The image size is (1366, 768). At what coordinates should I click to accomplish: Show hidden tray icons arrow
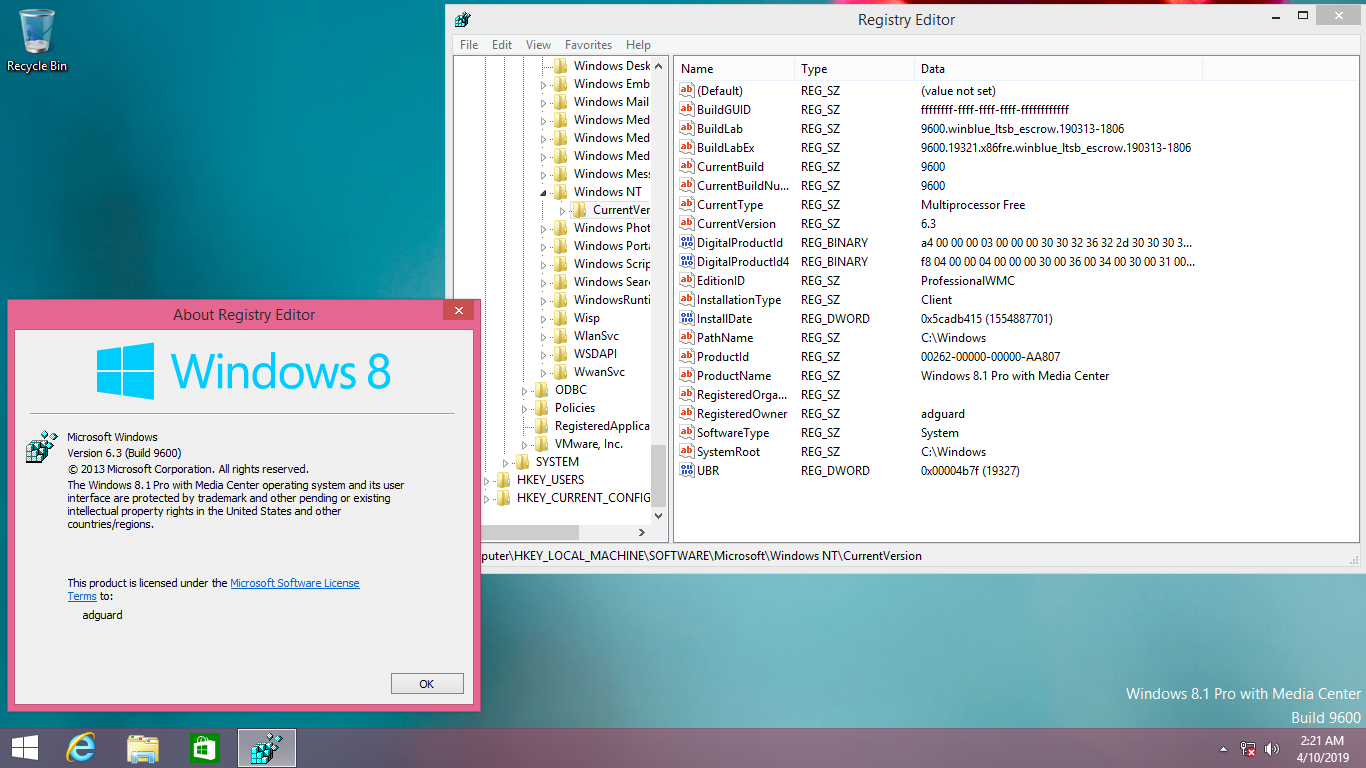1223,748
